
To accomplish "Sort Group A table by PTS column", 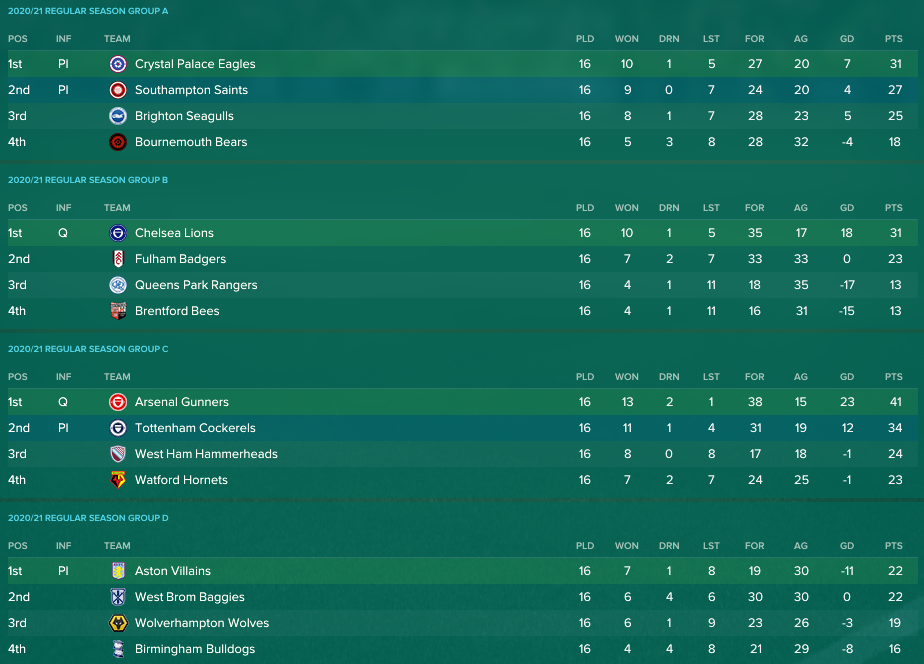I will click(x=893, y=39).
